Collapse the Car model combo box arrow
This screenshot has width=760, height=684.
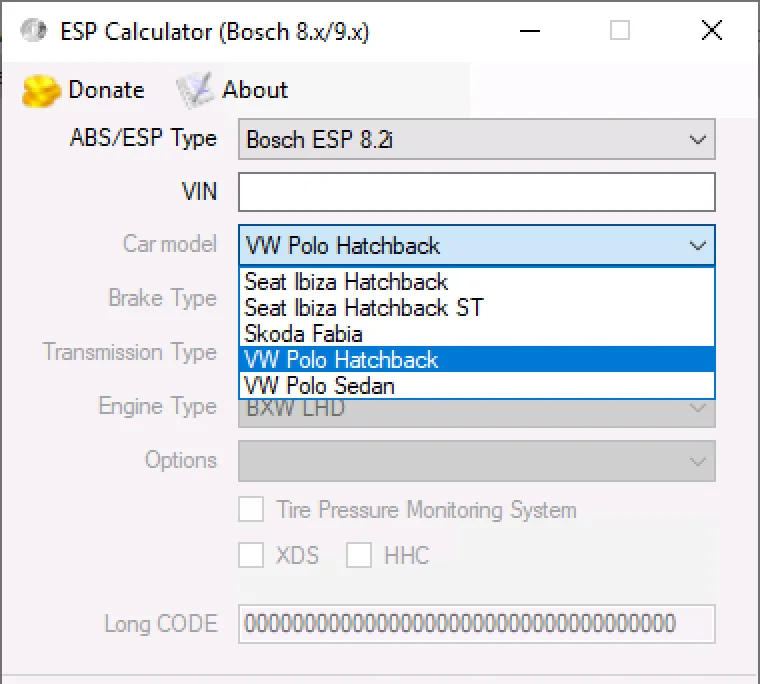(697, 246)
